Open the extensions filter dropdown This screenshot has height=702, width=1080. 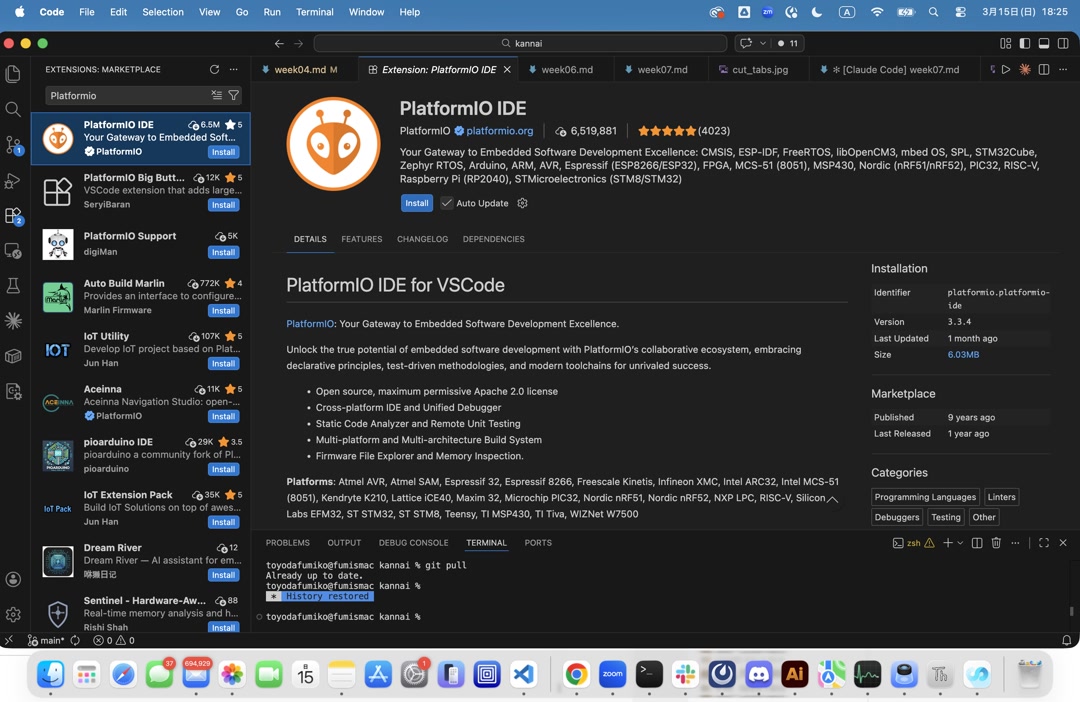[x=234, y=95]
